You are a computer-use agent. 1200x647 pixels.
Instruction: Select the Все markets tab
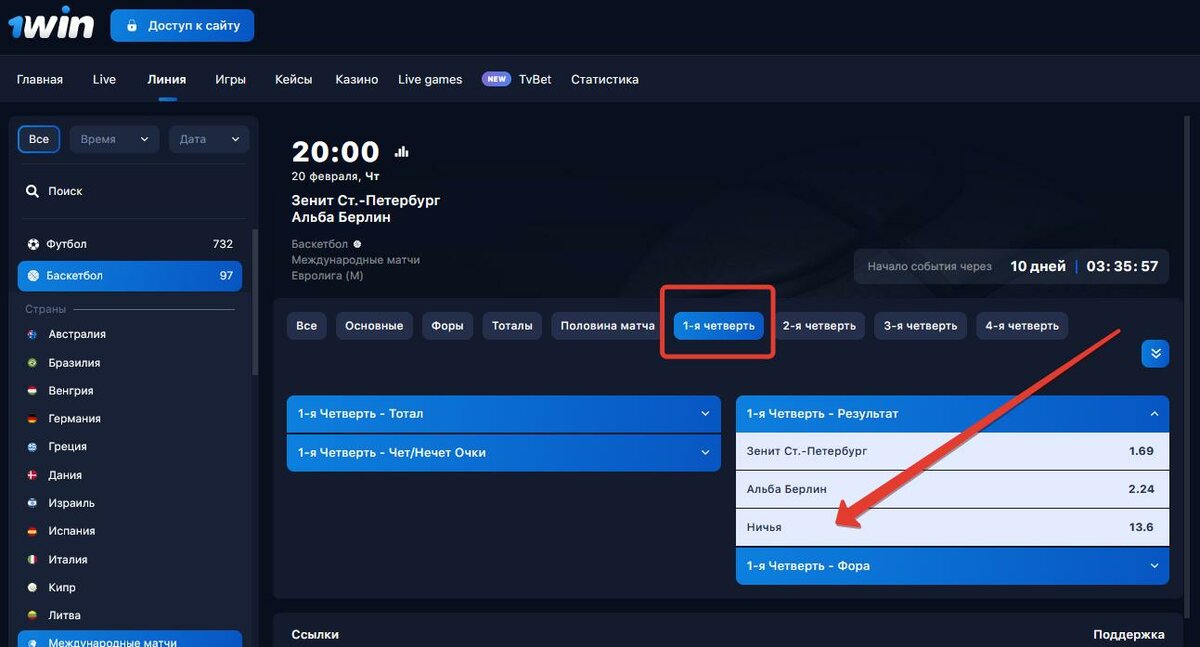tap(307, 326)
